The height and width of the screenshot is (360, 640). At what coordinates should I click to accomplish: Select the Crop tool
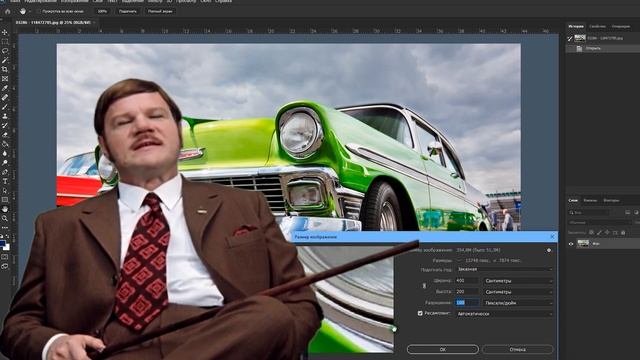[x=5, y=69]
